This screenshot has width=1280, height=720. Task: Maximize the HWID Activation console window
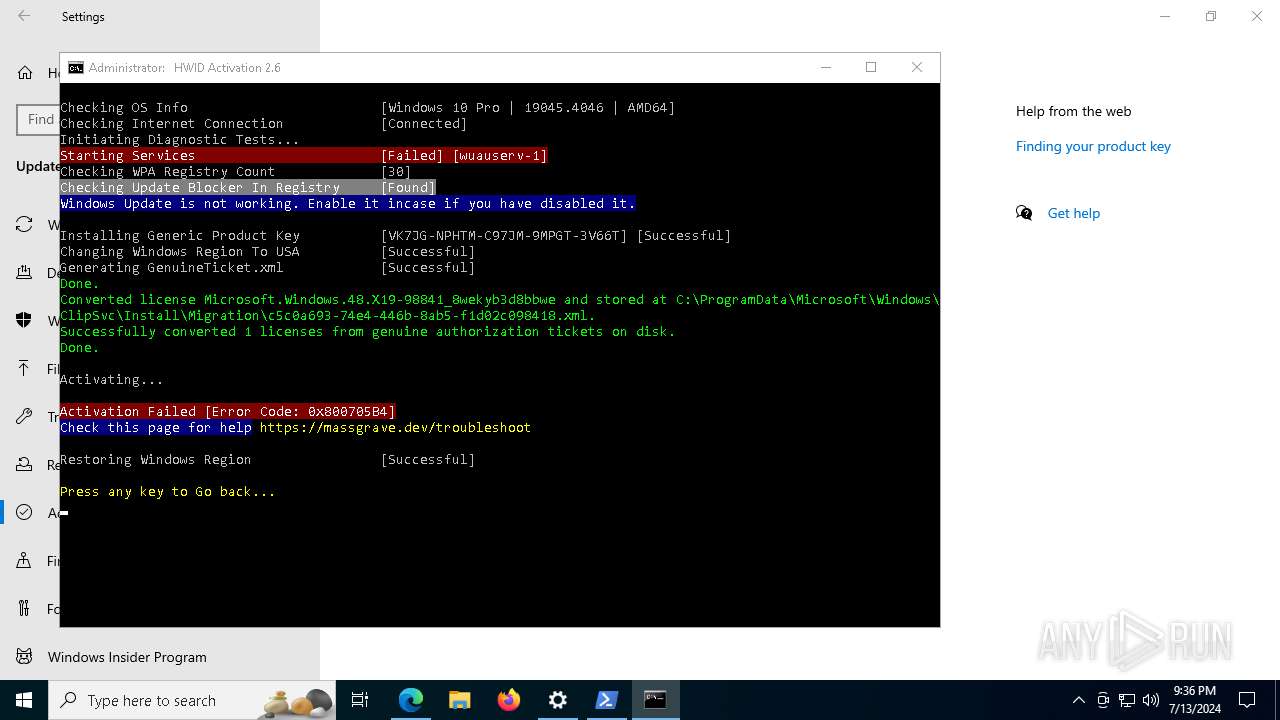[x=871, y=67]
